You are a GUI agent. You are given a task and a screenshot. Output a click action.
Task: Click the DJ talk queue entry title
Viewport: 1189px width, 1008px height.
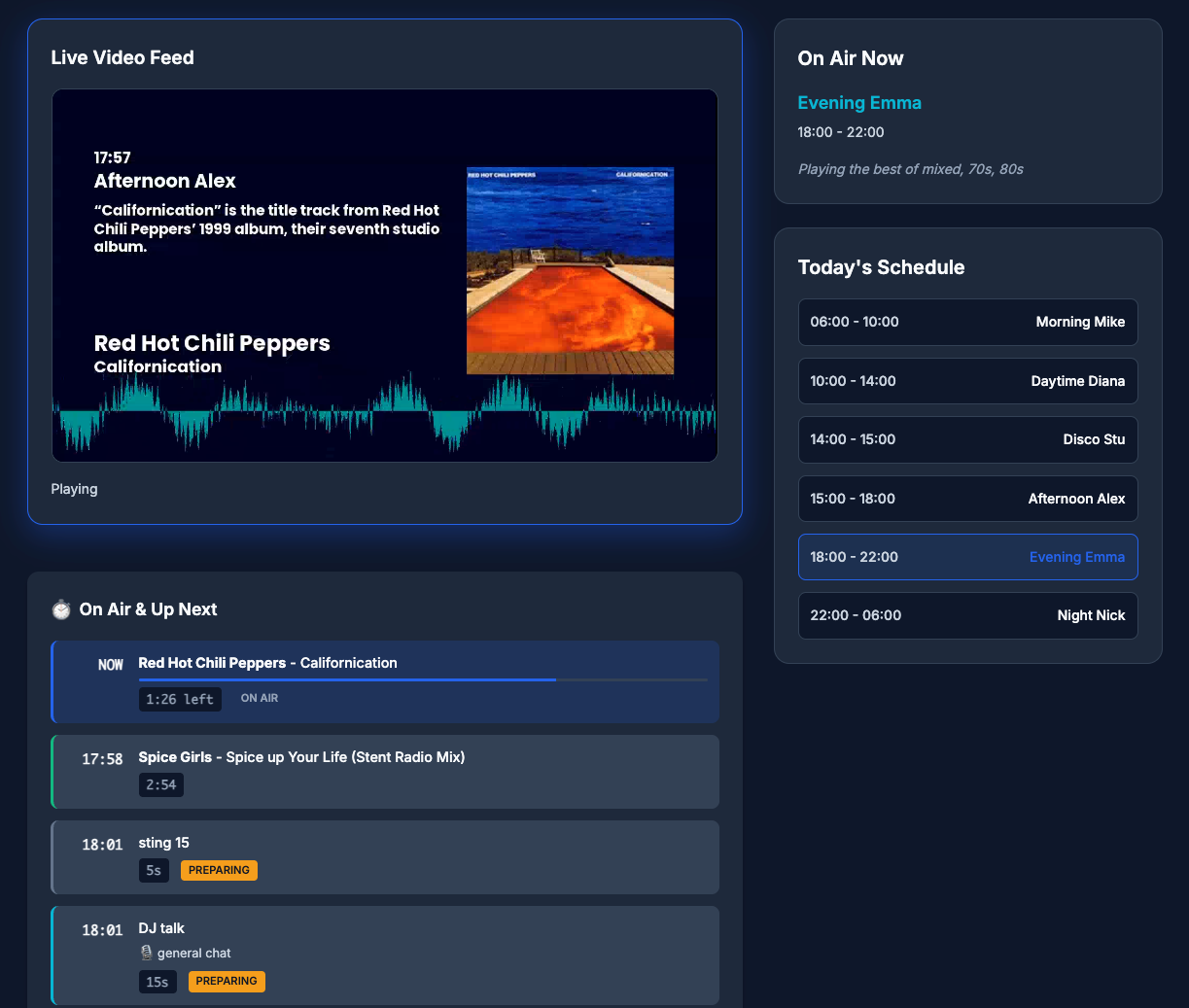tap(161, 928)
